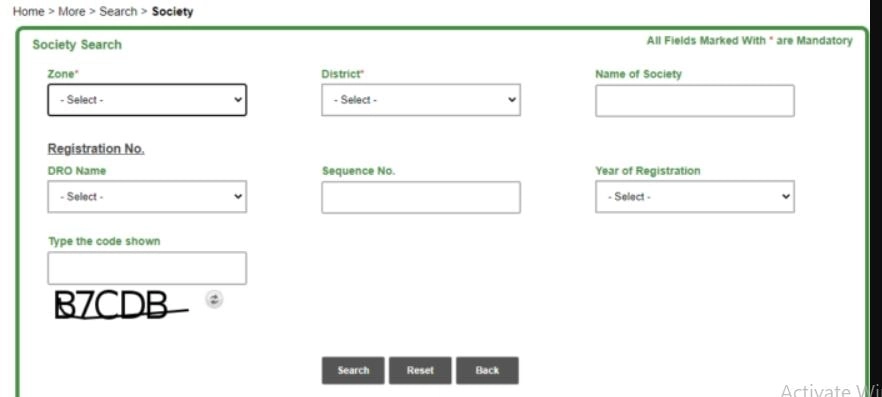This screenshot has width=882, height=397.
Task: Open the DRO Name dropdown
Action: [x=147, y=197]
